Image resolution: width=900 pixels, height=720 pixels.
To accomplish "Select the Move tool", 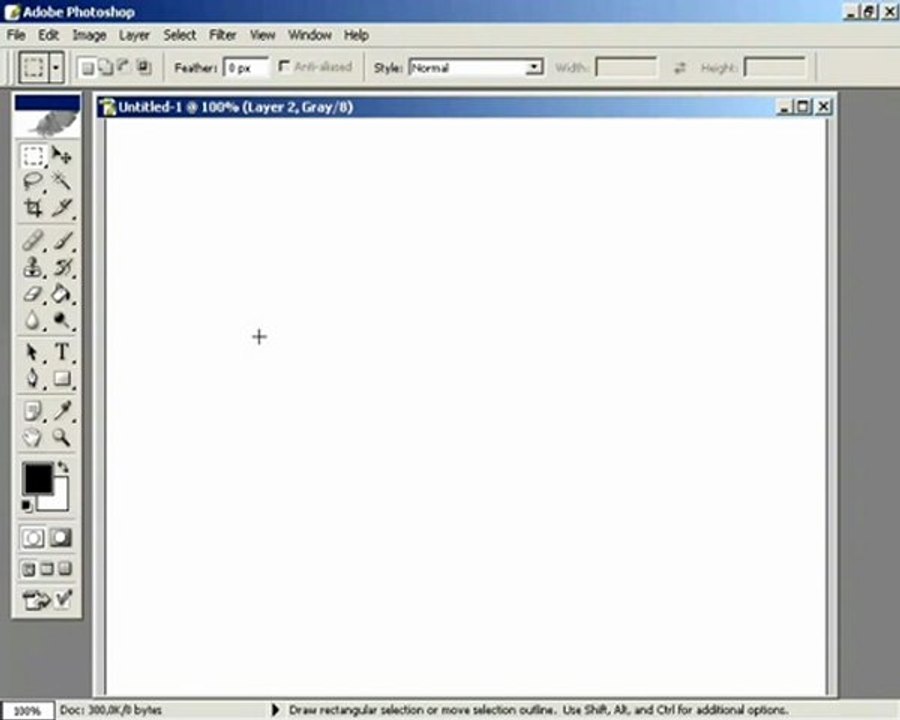I will [61, 156].
